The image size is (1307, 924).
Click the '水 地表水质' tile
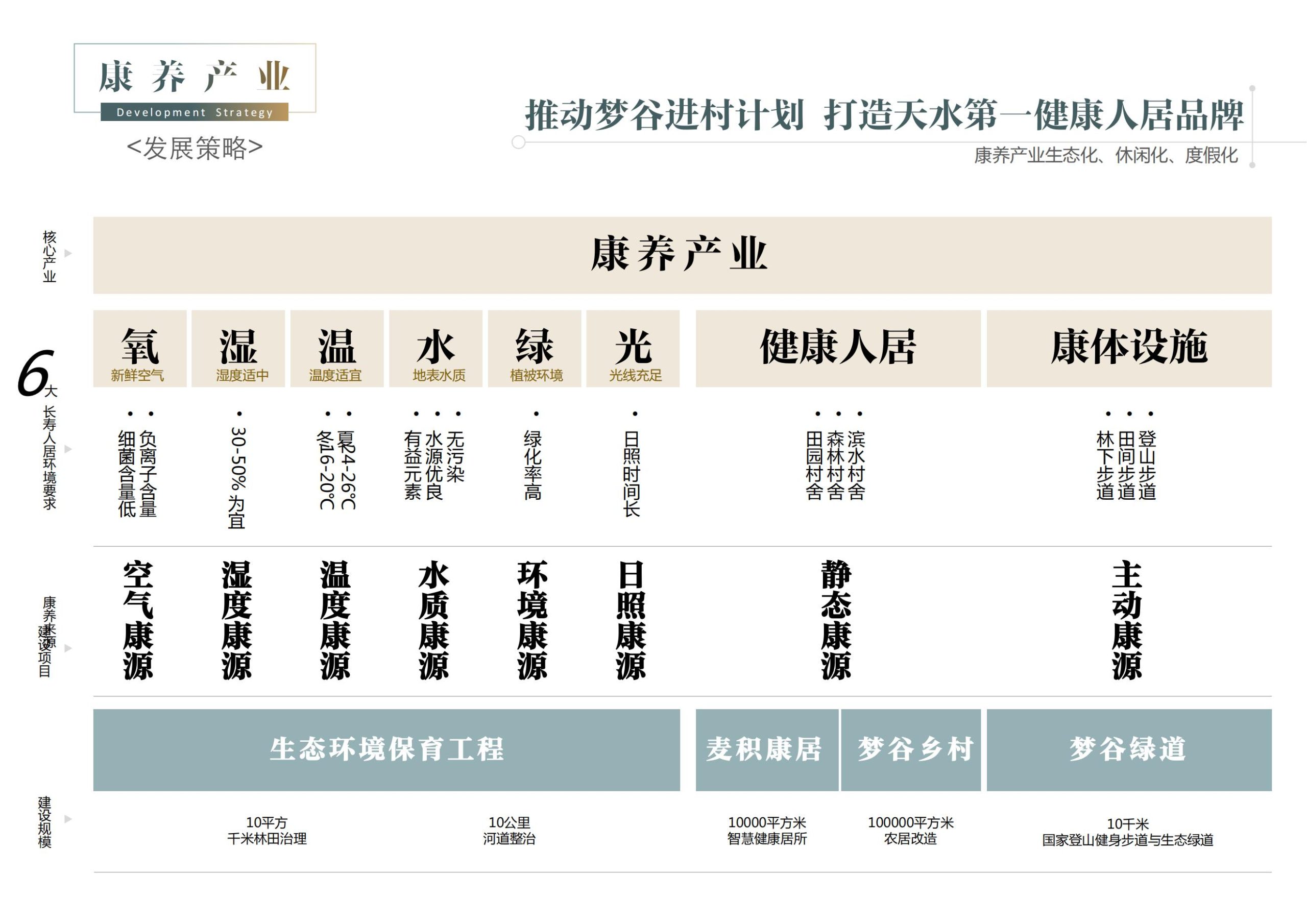(x=436, y=349)
